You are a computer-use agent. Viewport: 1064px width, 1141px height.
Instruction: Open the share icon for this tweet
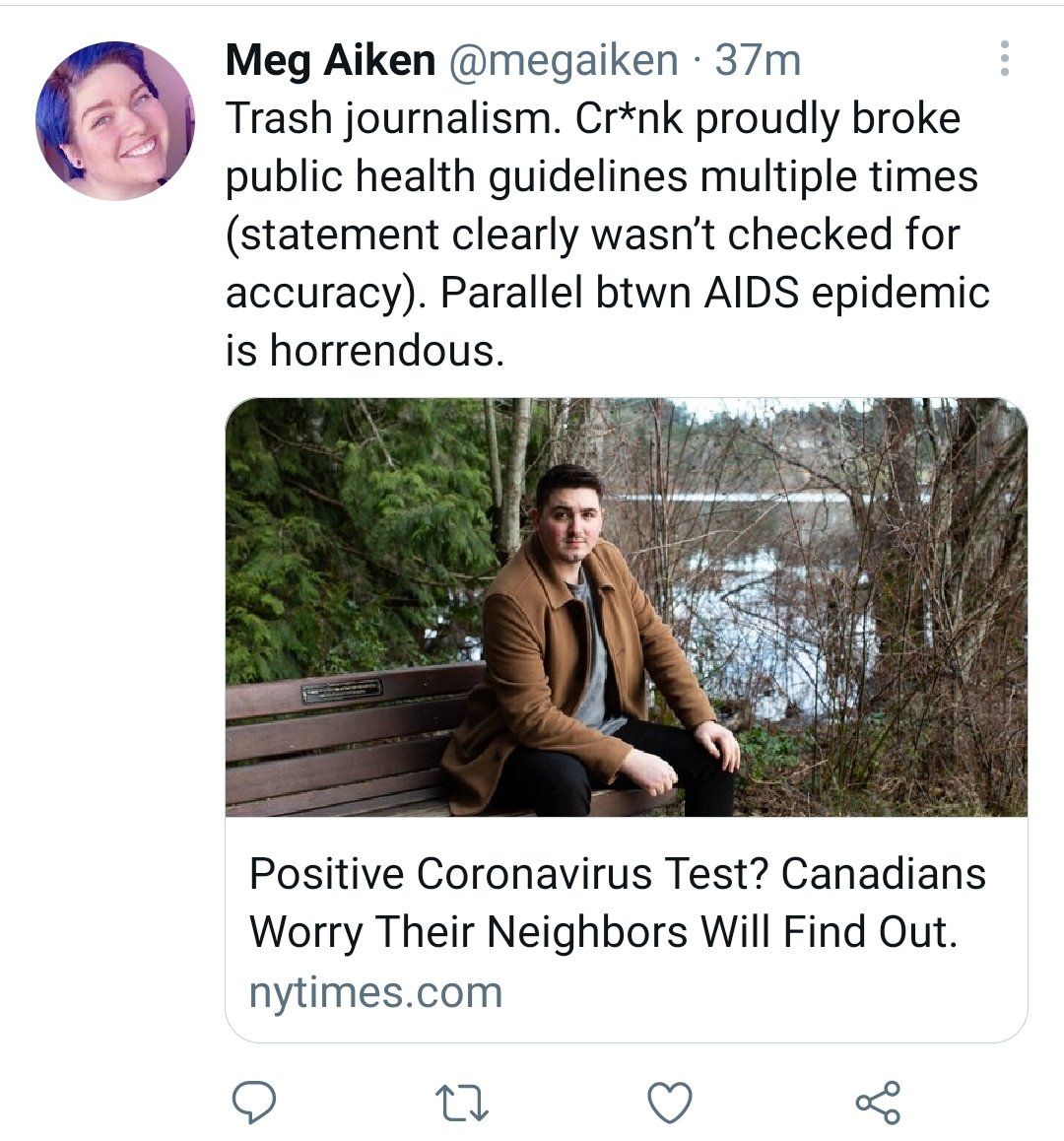(877, 1103)
